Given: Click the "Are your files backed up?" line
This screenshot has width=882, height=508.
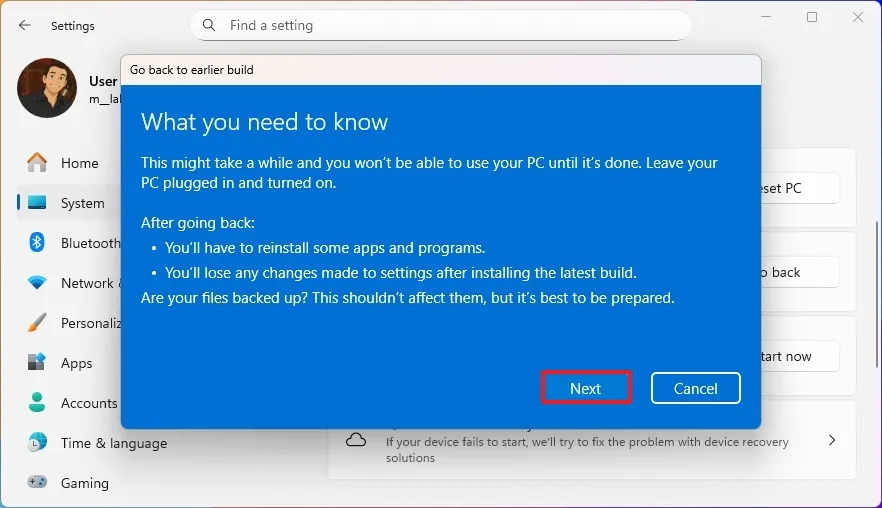Looking at the screenshot, I should 407,297.
